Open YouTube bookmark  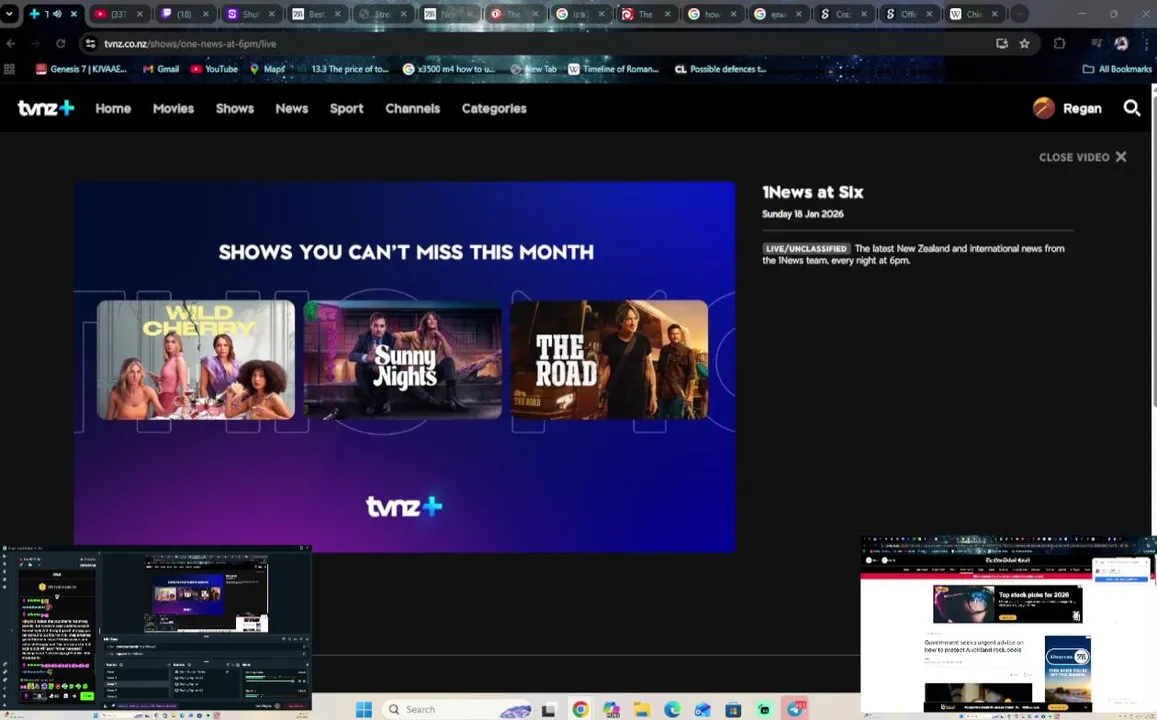(214, 69)
